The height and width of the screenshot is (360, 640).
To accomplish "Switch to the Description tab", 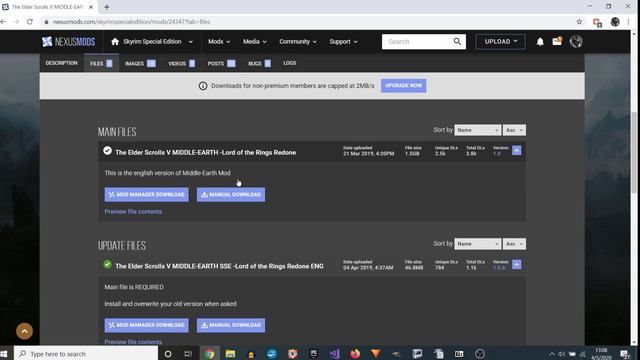I will coord(61,63).
